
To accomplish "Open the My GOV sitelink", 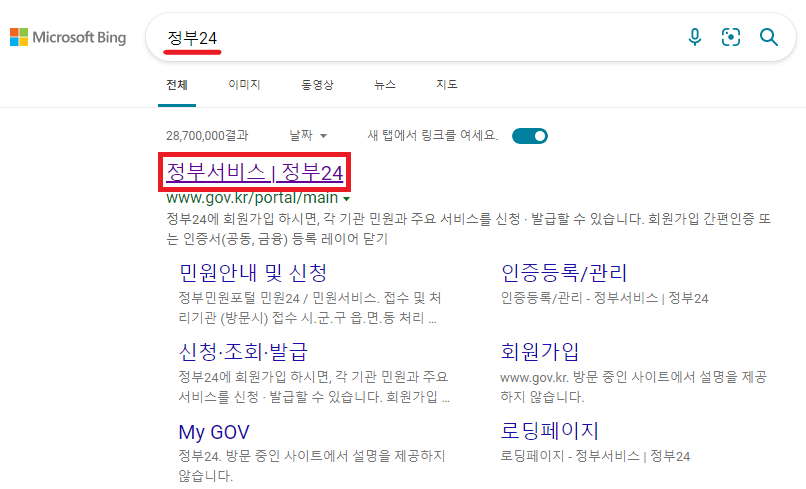I will [214, 432].
